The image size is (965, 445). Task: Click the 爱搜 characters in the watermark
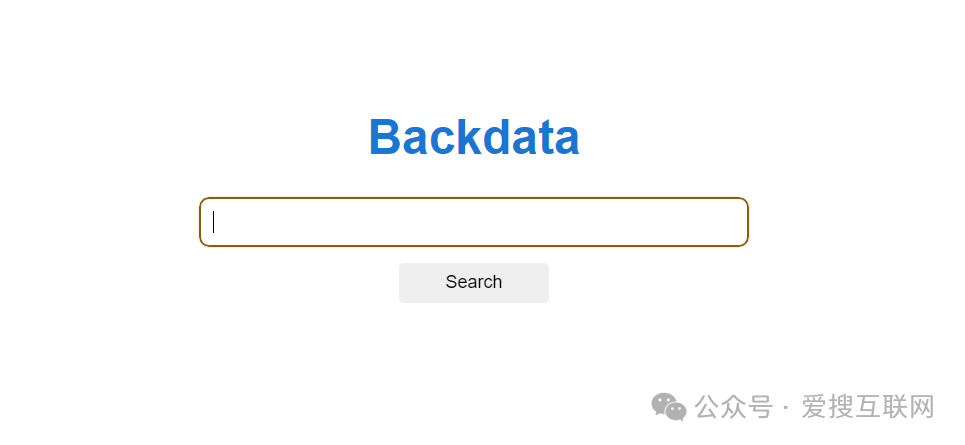click(x=828, y=407)
